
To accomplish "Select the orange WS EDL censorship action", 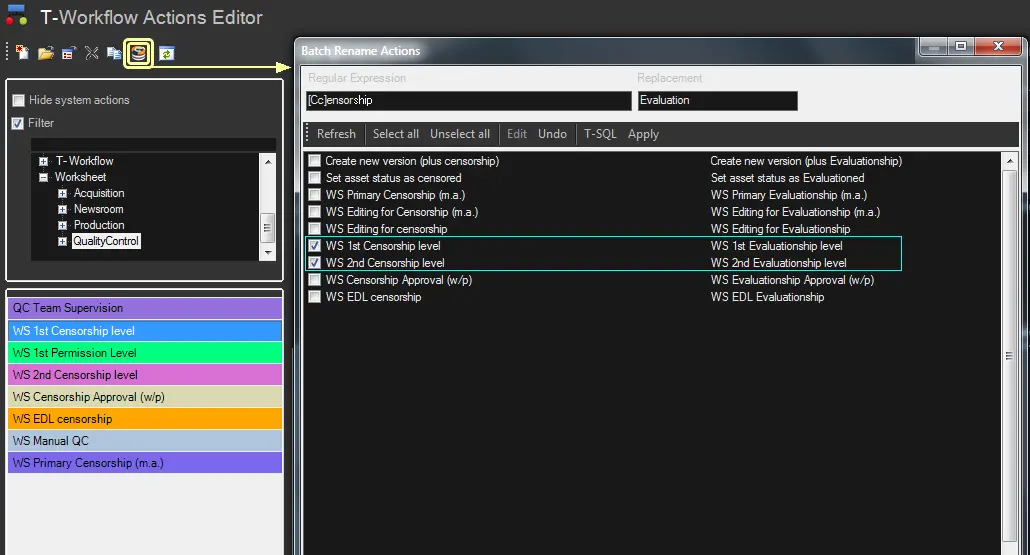I will tap(144, 419).
